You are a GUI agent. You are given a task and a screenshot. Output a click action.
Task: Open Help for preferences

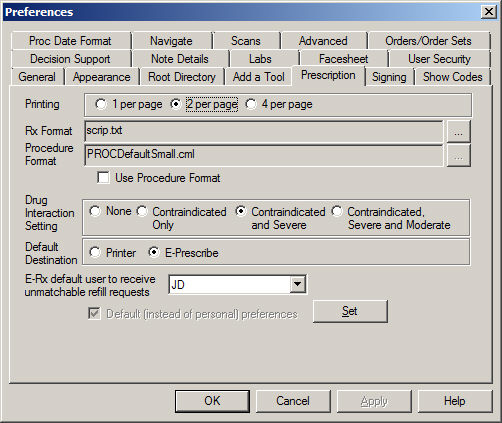(455, 401)
